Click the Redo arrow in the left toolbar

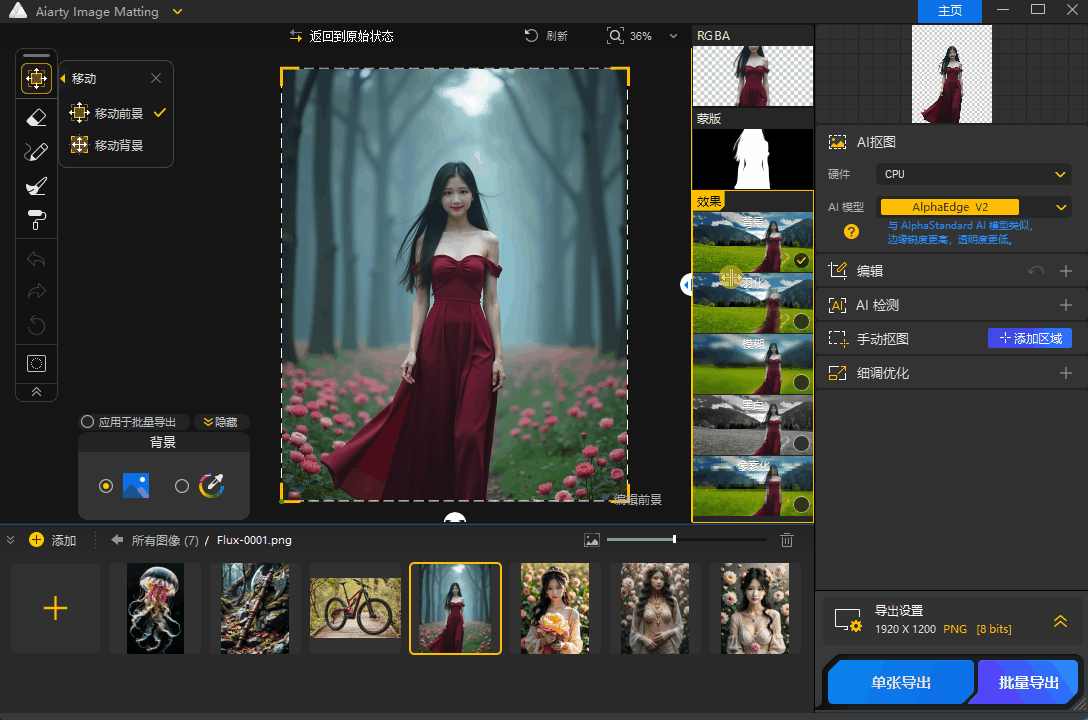coord(36,291)
